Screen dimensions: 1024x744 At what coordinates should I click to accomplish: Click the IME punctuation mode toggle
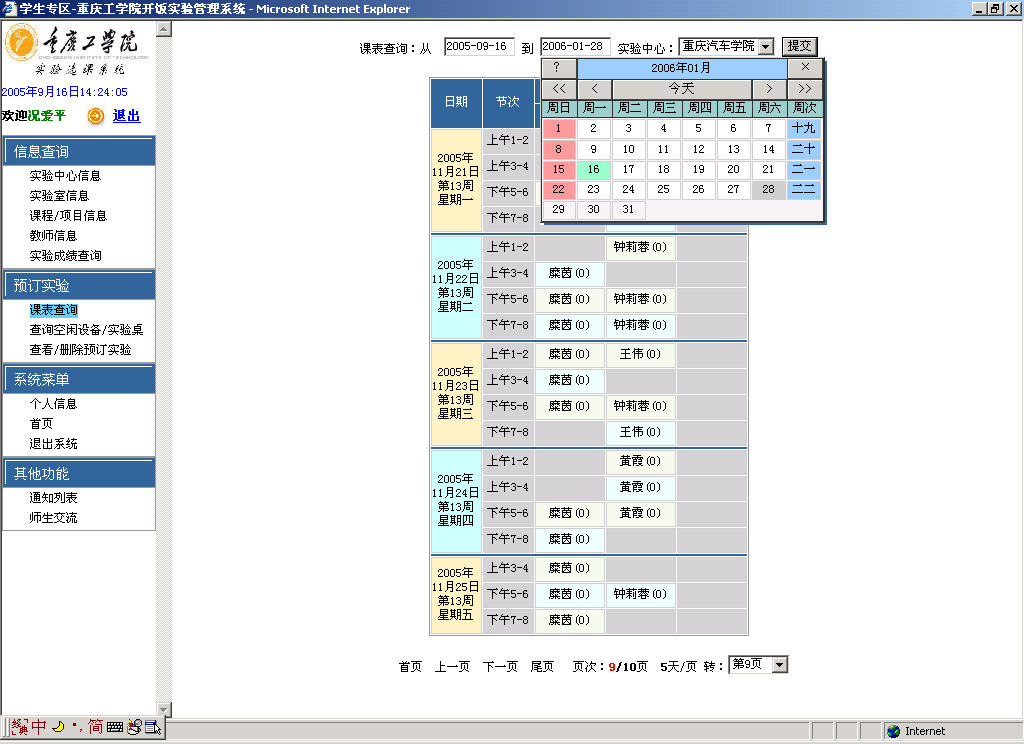[x=75, y=727]
